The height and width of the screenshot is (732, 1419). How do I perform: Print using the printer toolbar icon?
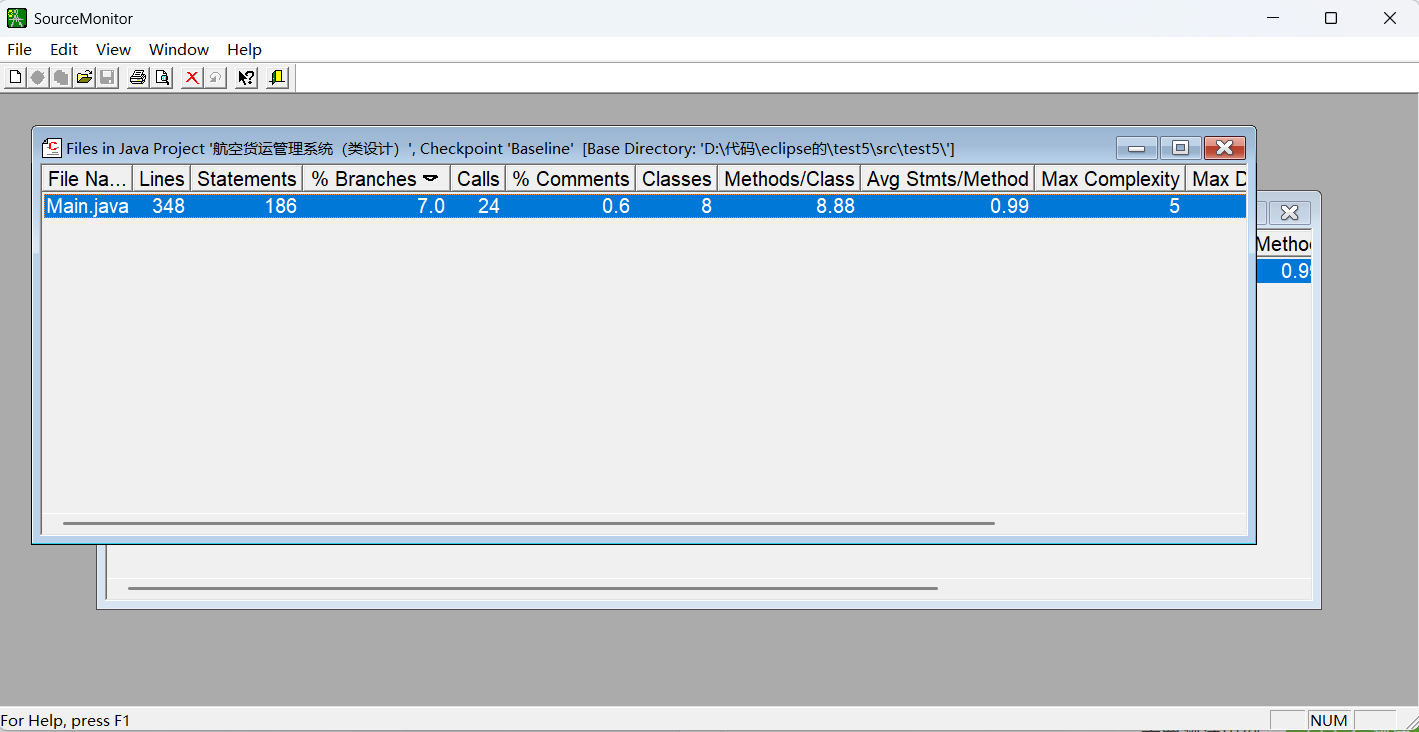[x=138, y=78]
